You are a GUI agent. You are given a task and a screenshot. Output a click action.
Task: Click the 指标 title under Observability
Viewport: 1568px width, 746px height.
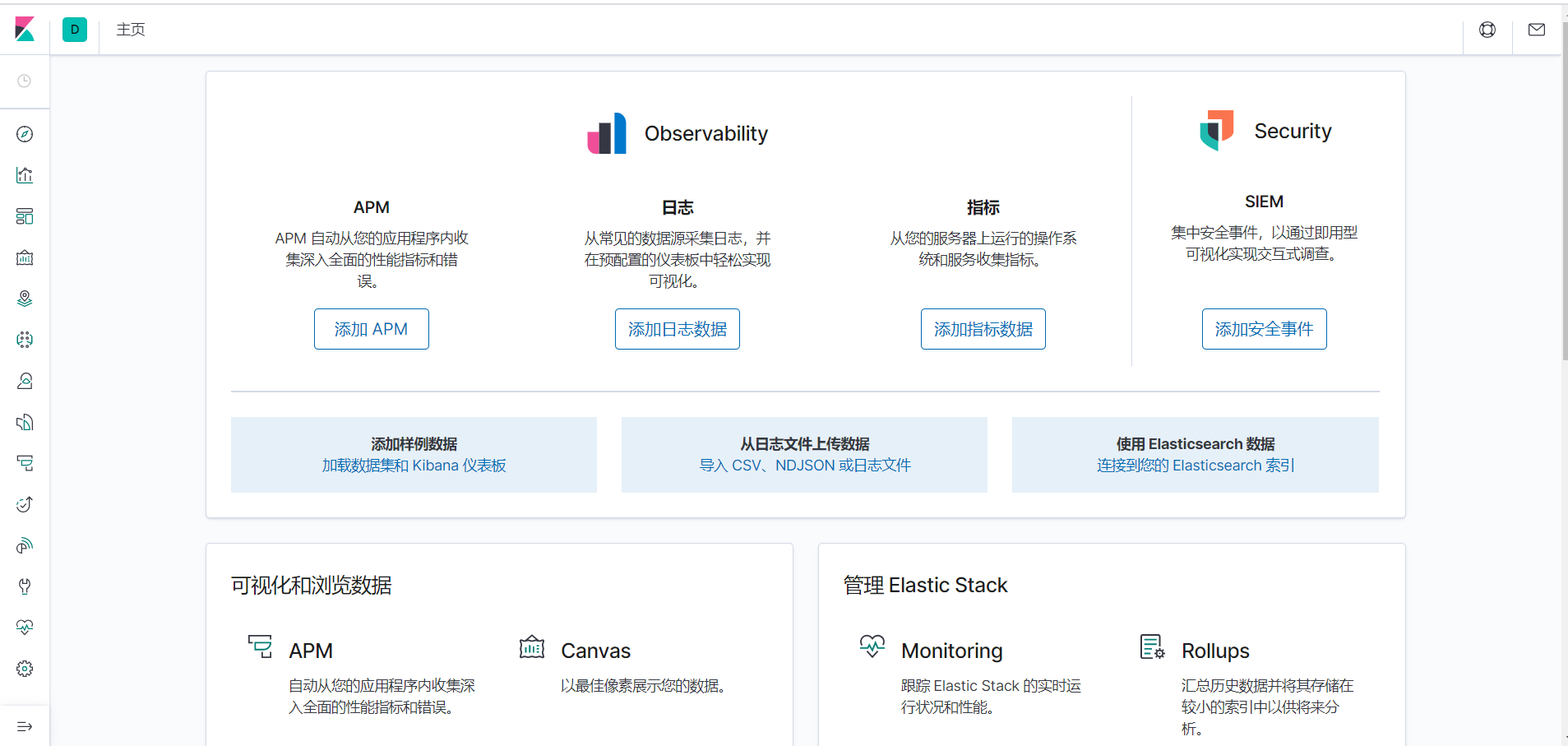pyautogui.click(x=983, y=207)
